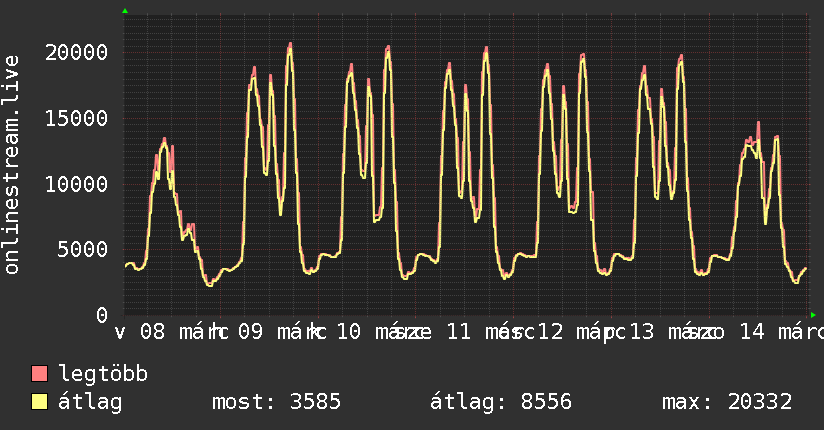Click the arrow at the x-axis right end

click(813, 315)
